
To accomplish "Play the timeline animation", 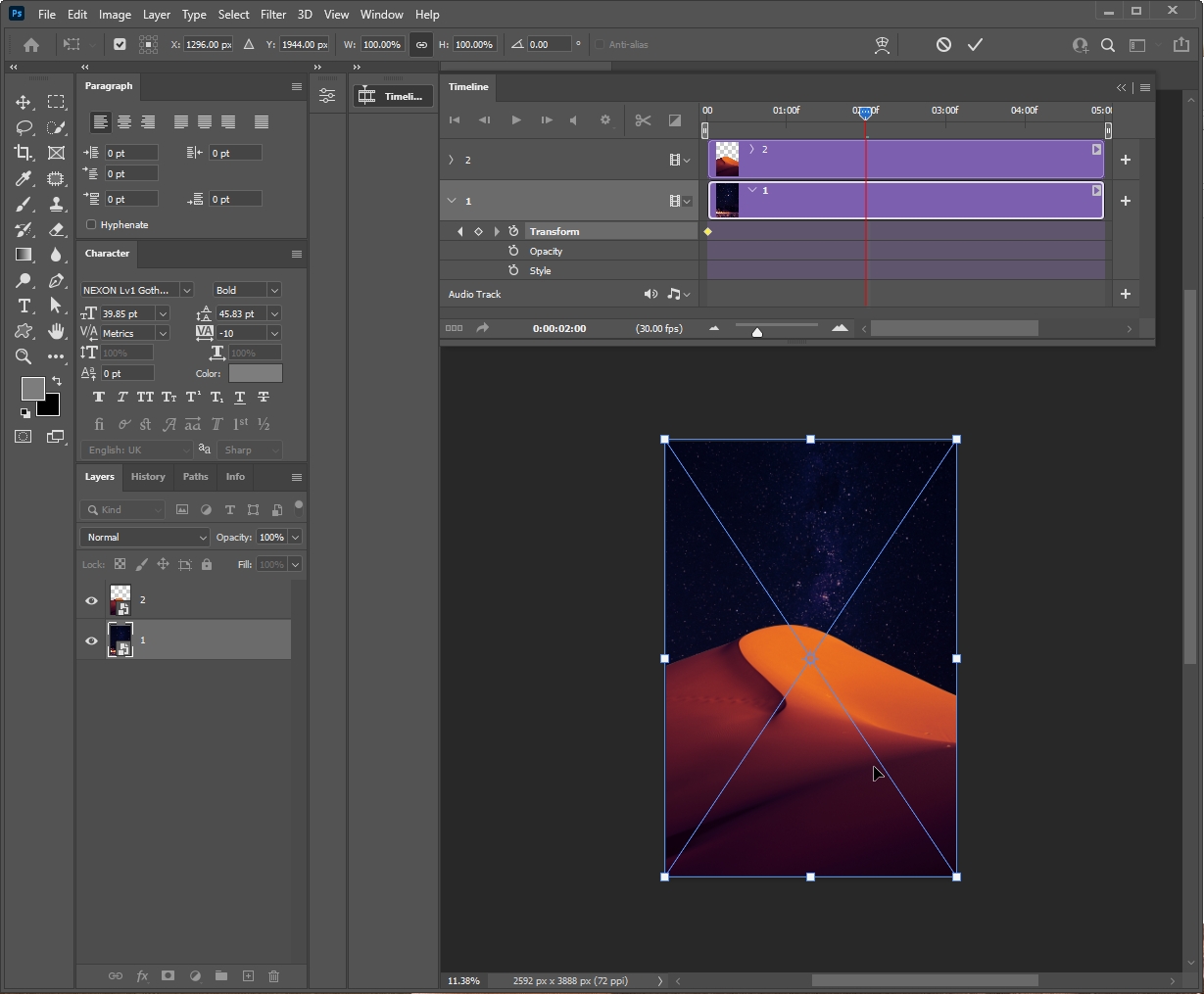I will (x=516, y=120).
